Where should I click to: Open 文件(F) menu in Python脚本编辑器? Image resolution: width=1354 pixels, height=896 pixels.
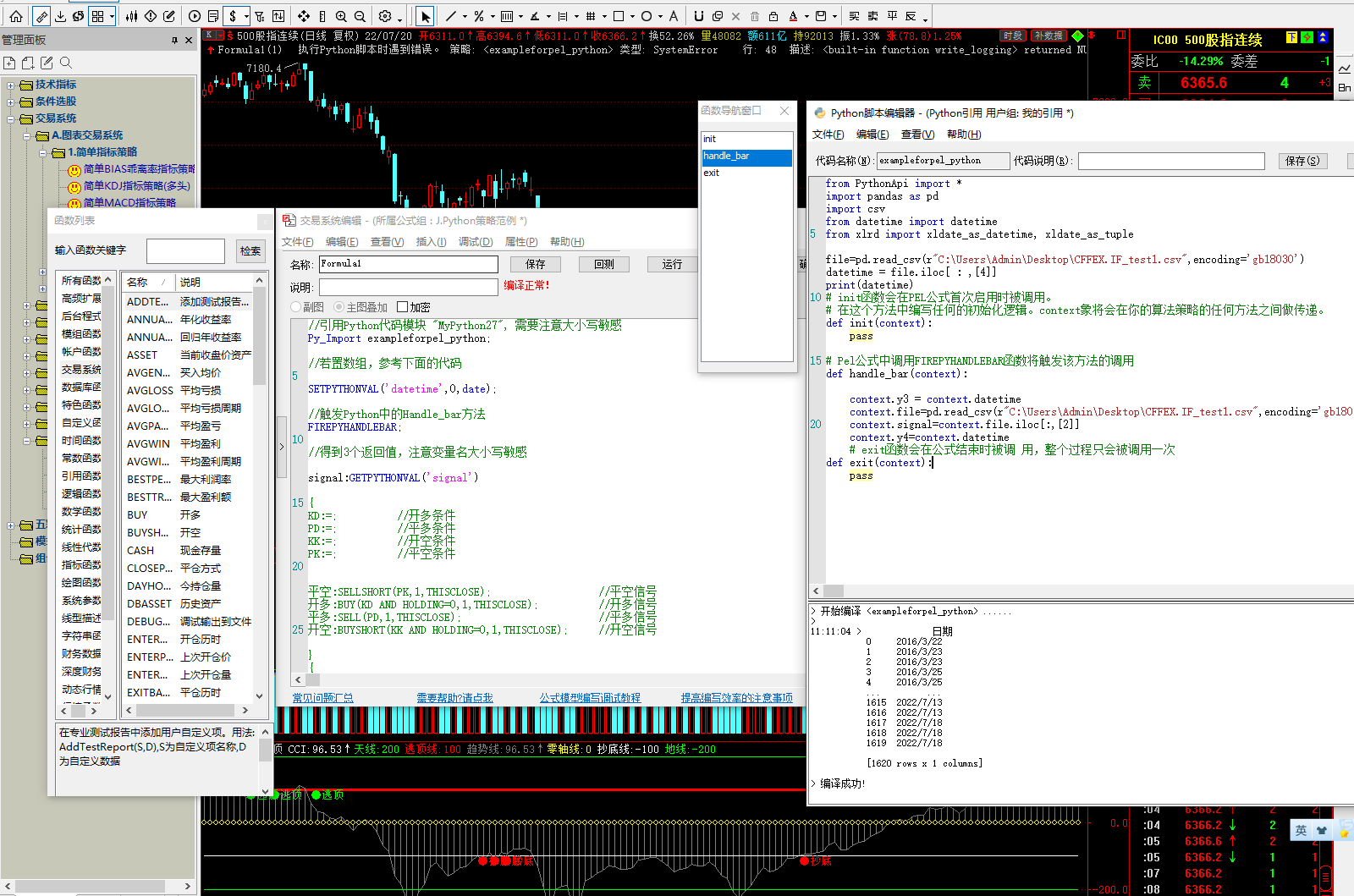pyautogui.click(x=828, y=135)
